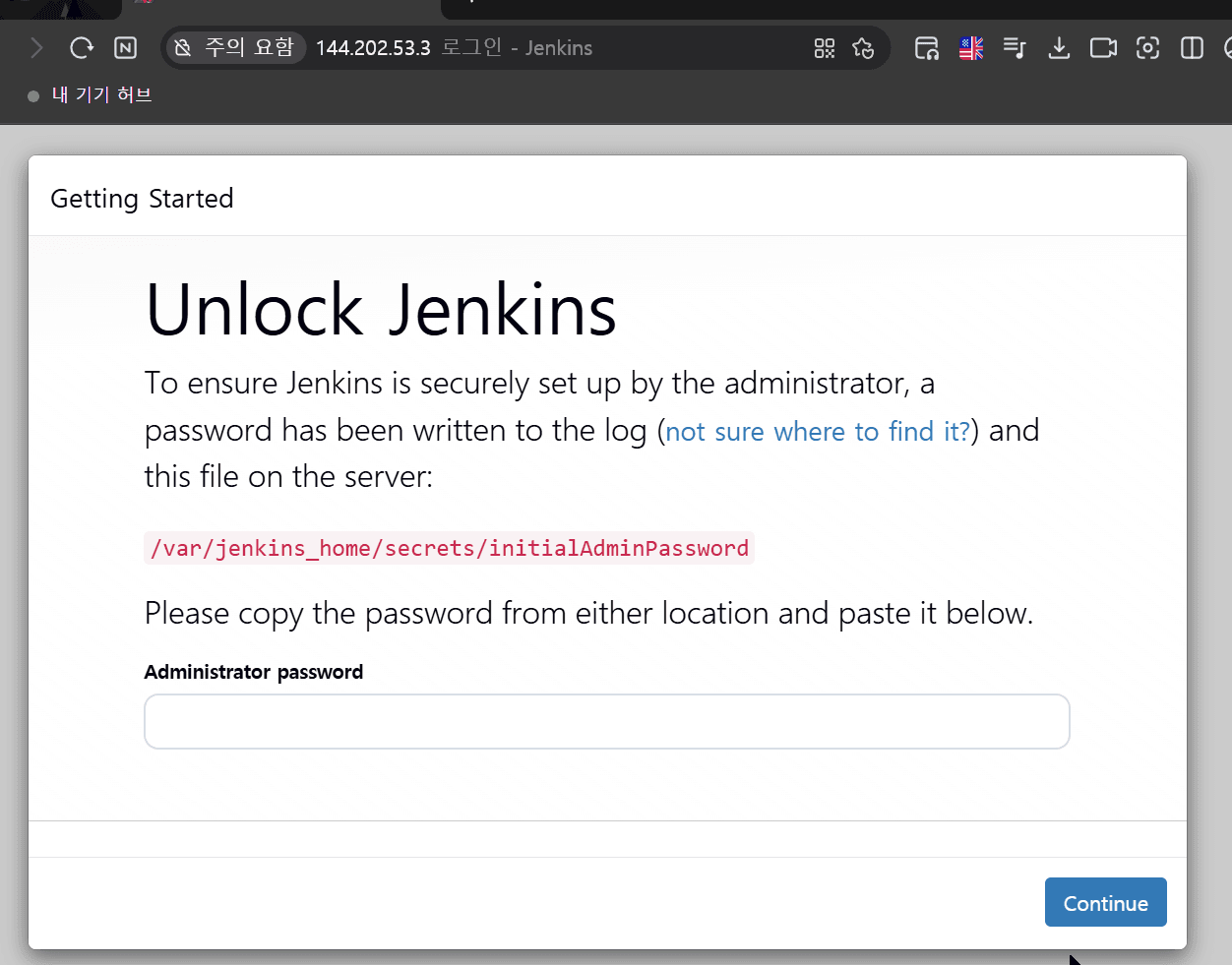Open the Naver home N icon
This screenshot has height=965, width=1232.
[x=126, y=47]
